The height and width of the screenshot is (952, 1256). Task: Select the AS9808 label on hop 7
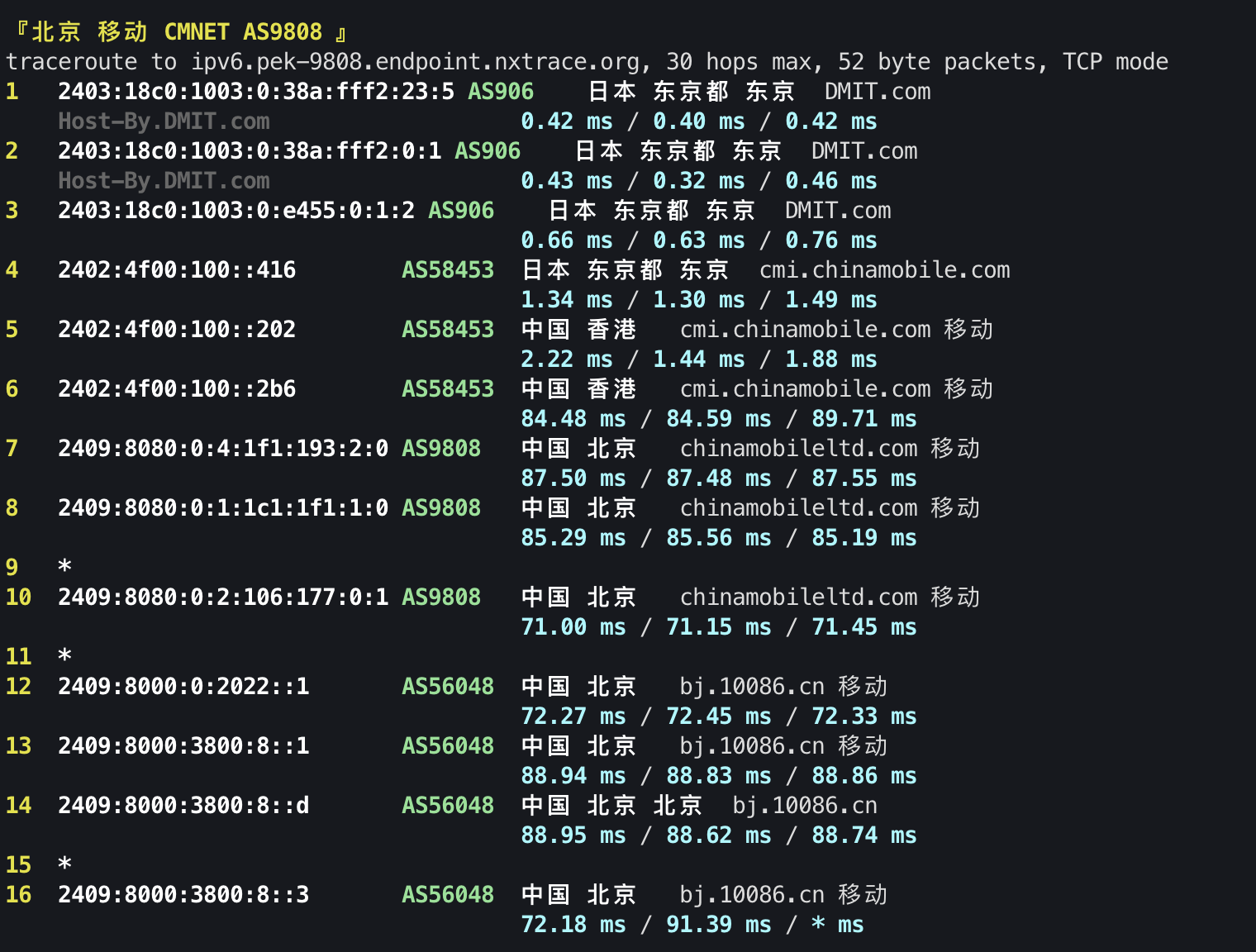pos(441,448)
